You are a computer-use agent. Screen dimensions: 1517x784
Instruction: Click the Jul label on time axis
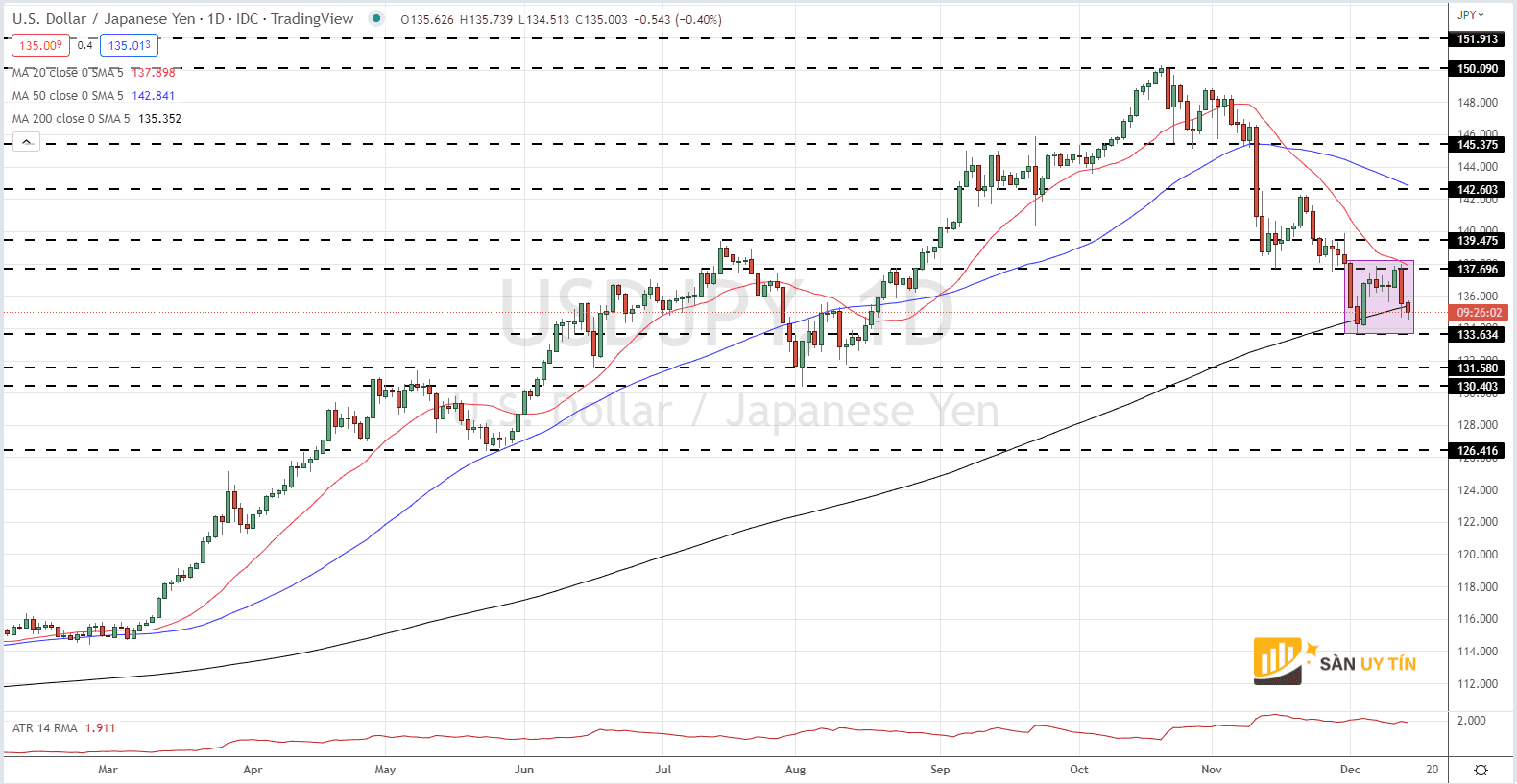tap(662, 770)
